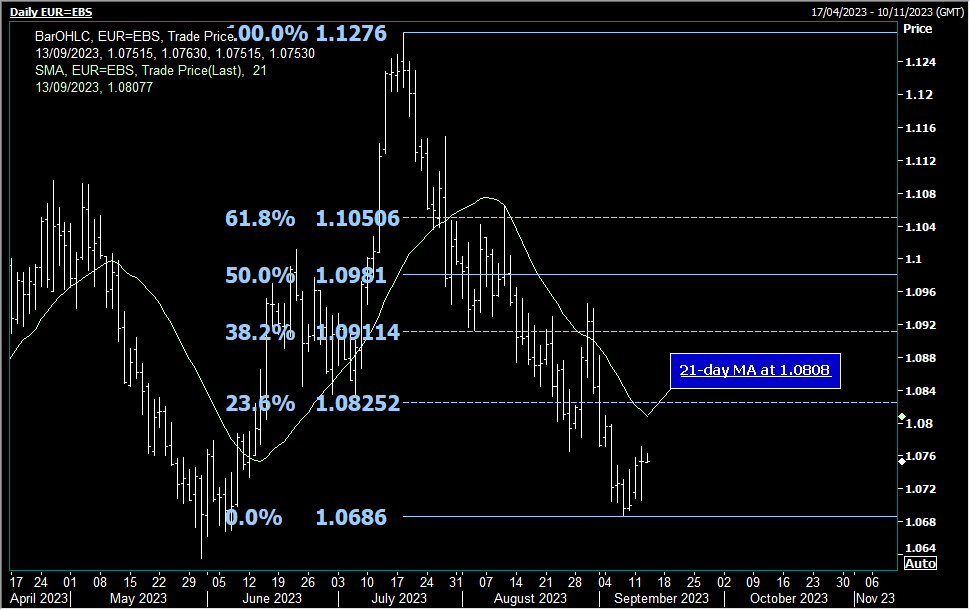
Task: Select the September 2023 label on the timeline
Action: click(x=660, y=597)
